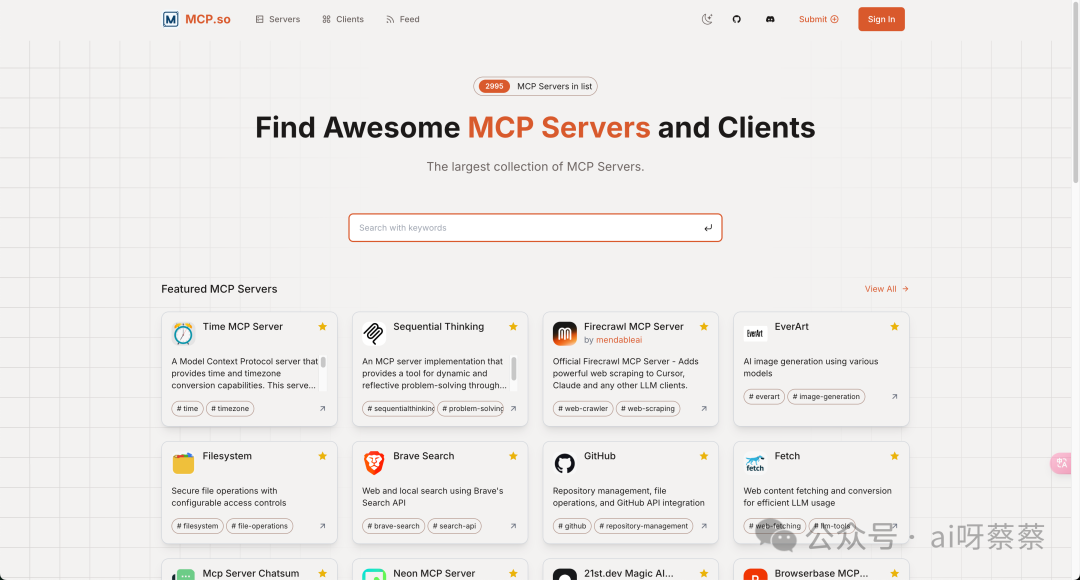Select the # file-operations tag
1080x580 pixels.
tap(259, 526)
